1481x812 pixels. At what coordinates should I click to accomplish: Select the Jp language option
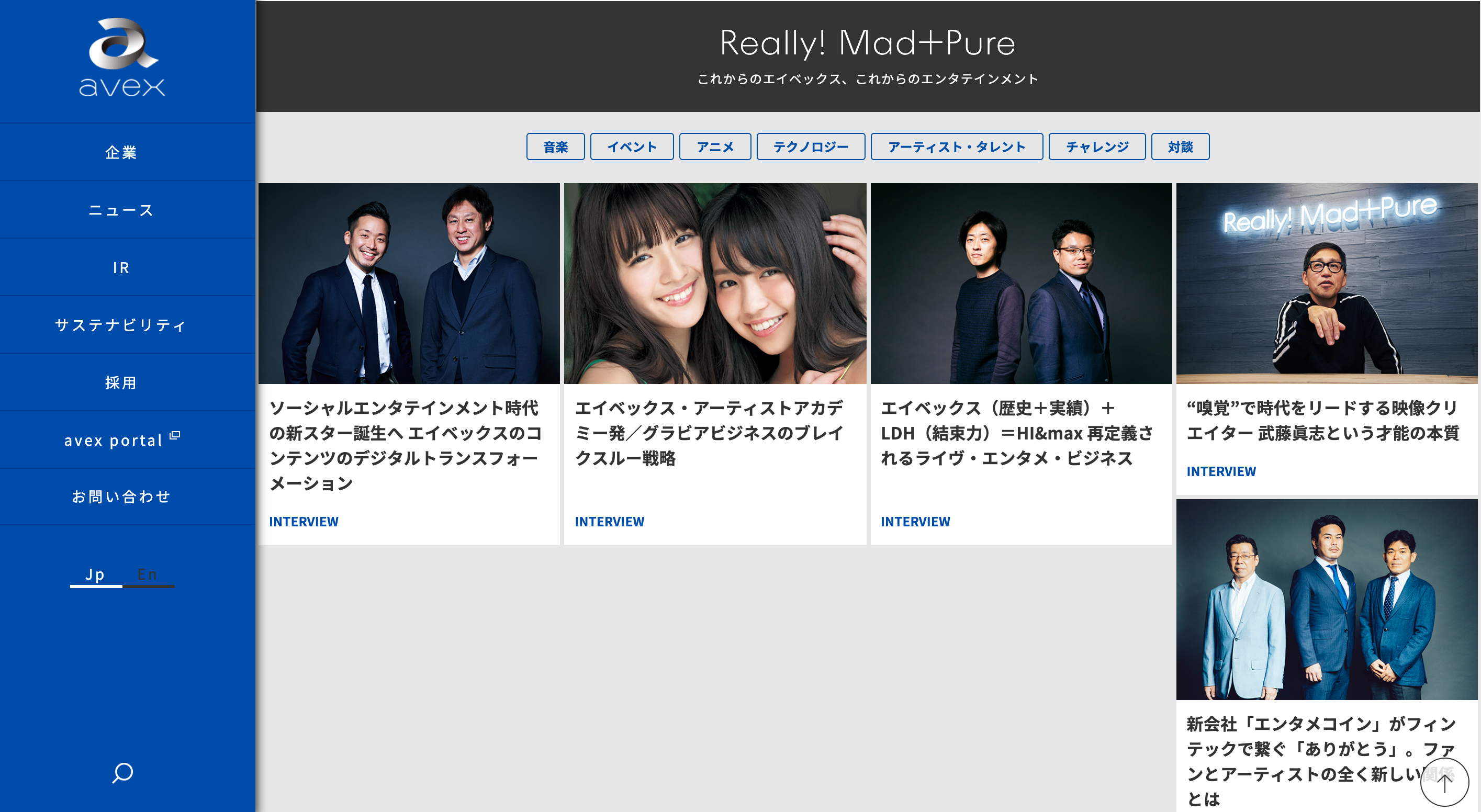(x=95, y=574)
